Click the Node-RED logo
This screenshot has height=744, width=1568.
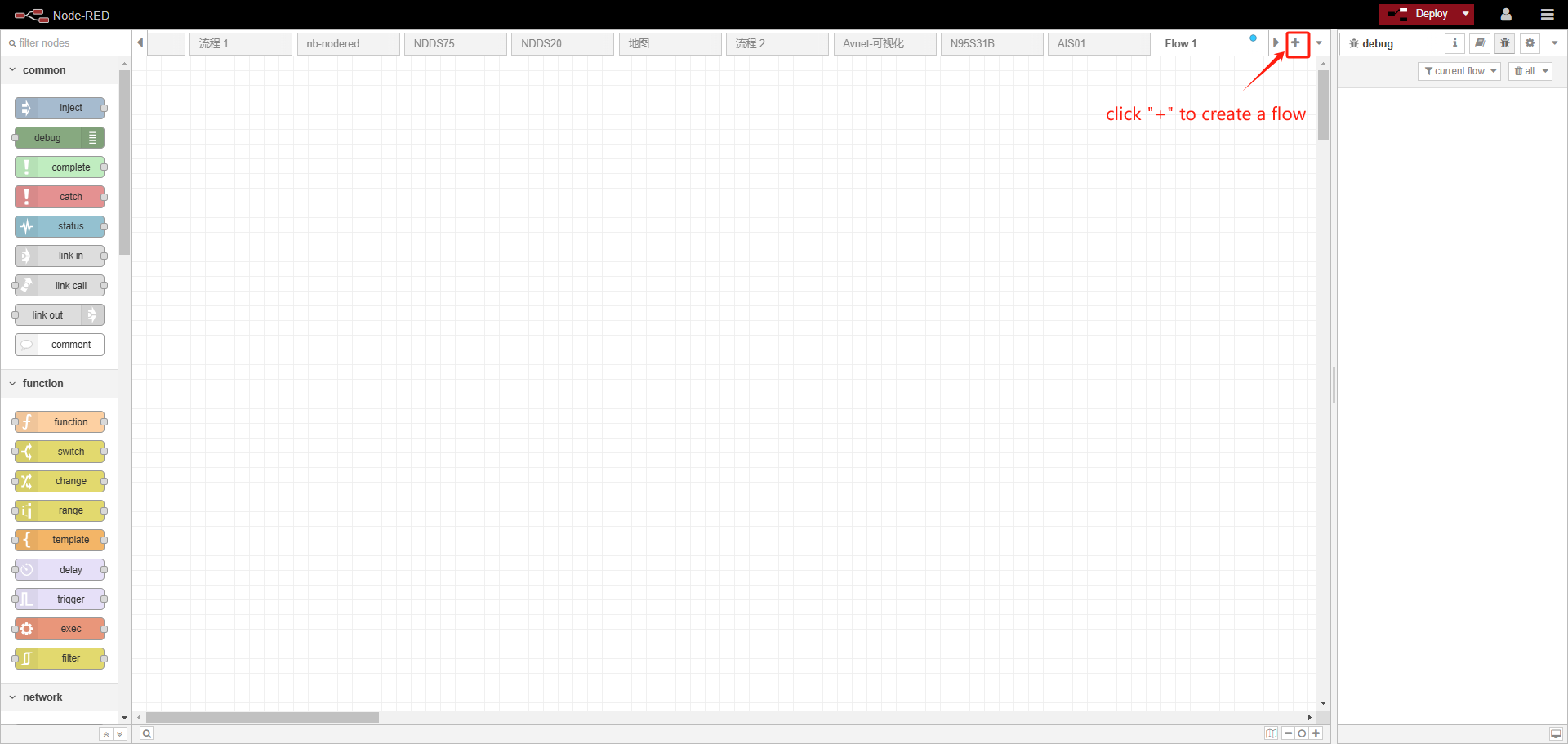click(x=61, y=15)
